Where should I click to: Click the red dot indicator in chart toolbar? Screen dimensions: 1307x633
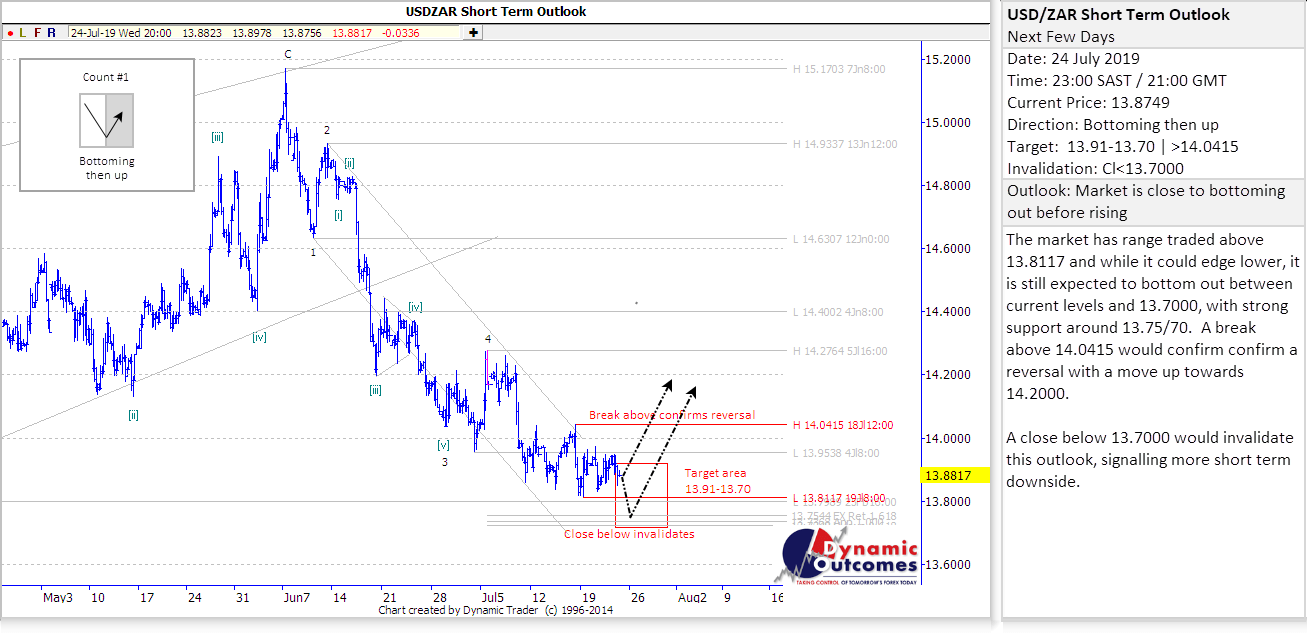[x=9, y=33]
